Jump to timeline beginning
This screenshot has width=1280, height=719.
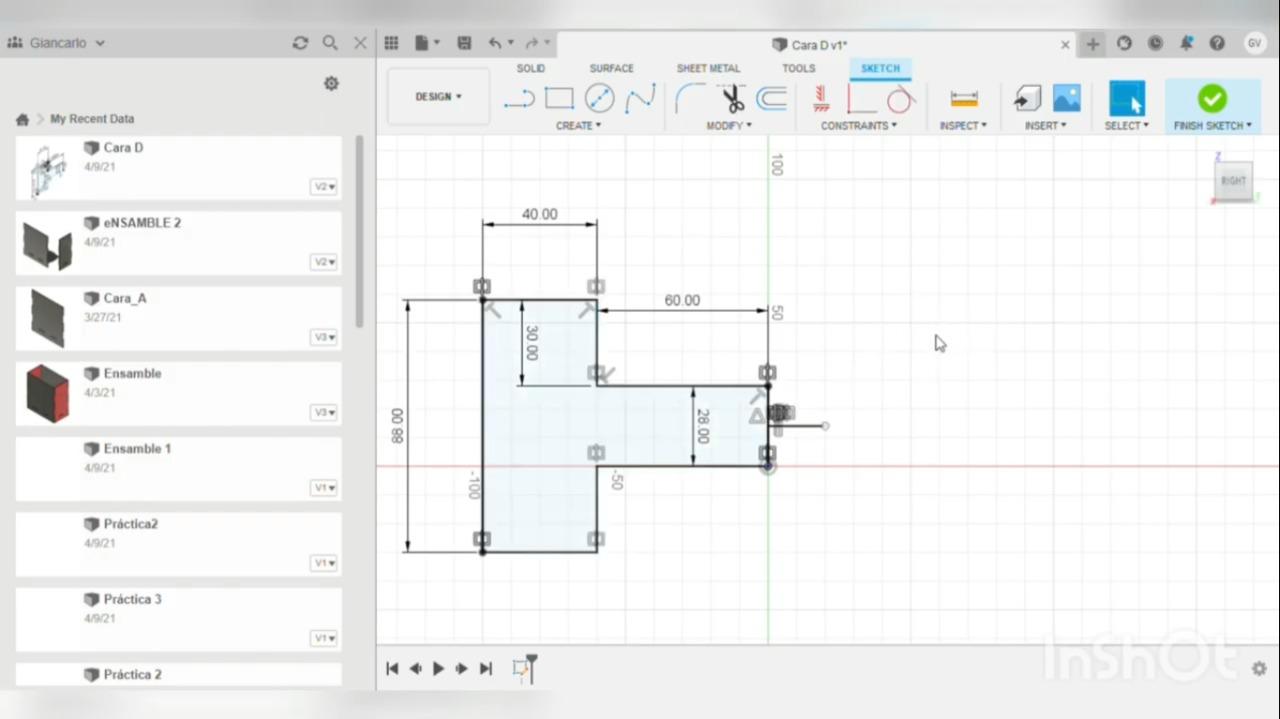point(392,669)
